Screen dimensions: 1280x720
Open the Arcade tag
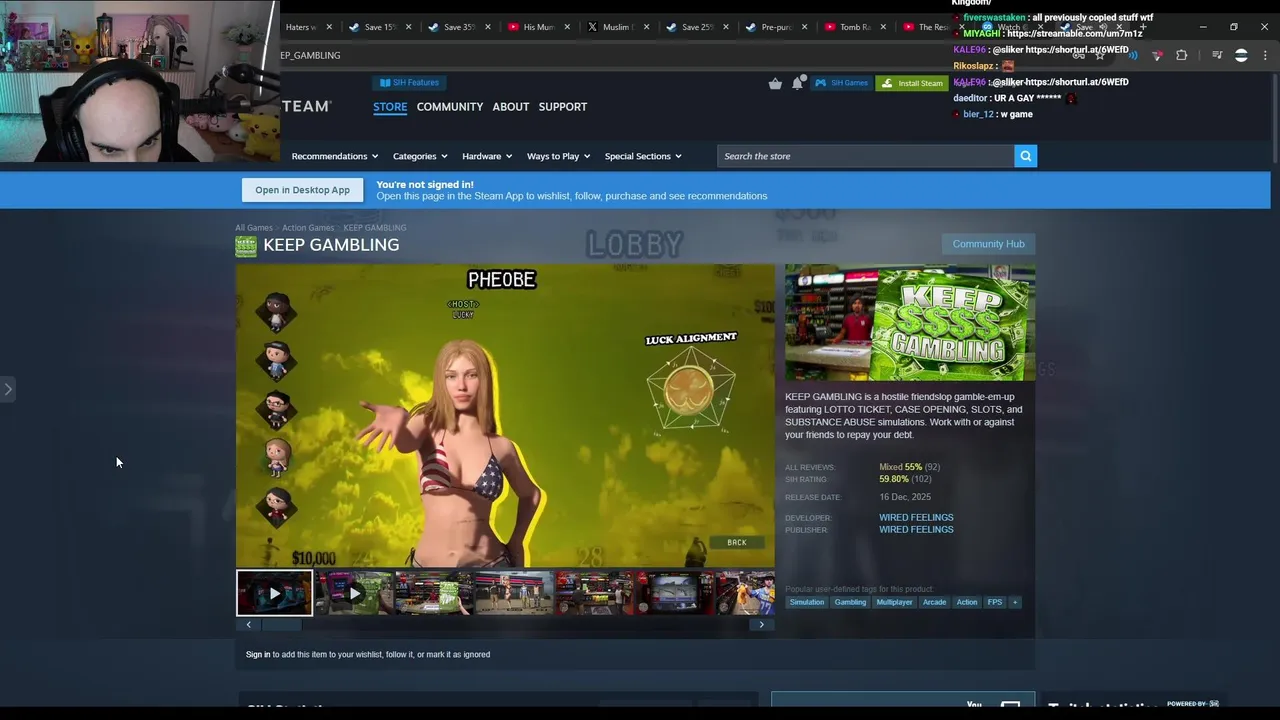point(934,602)
